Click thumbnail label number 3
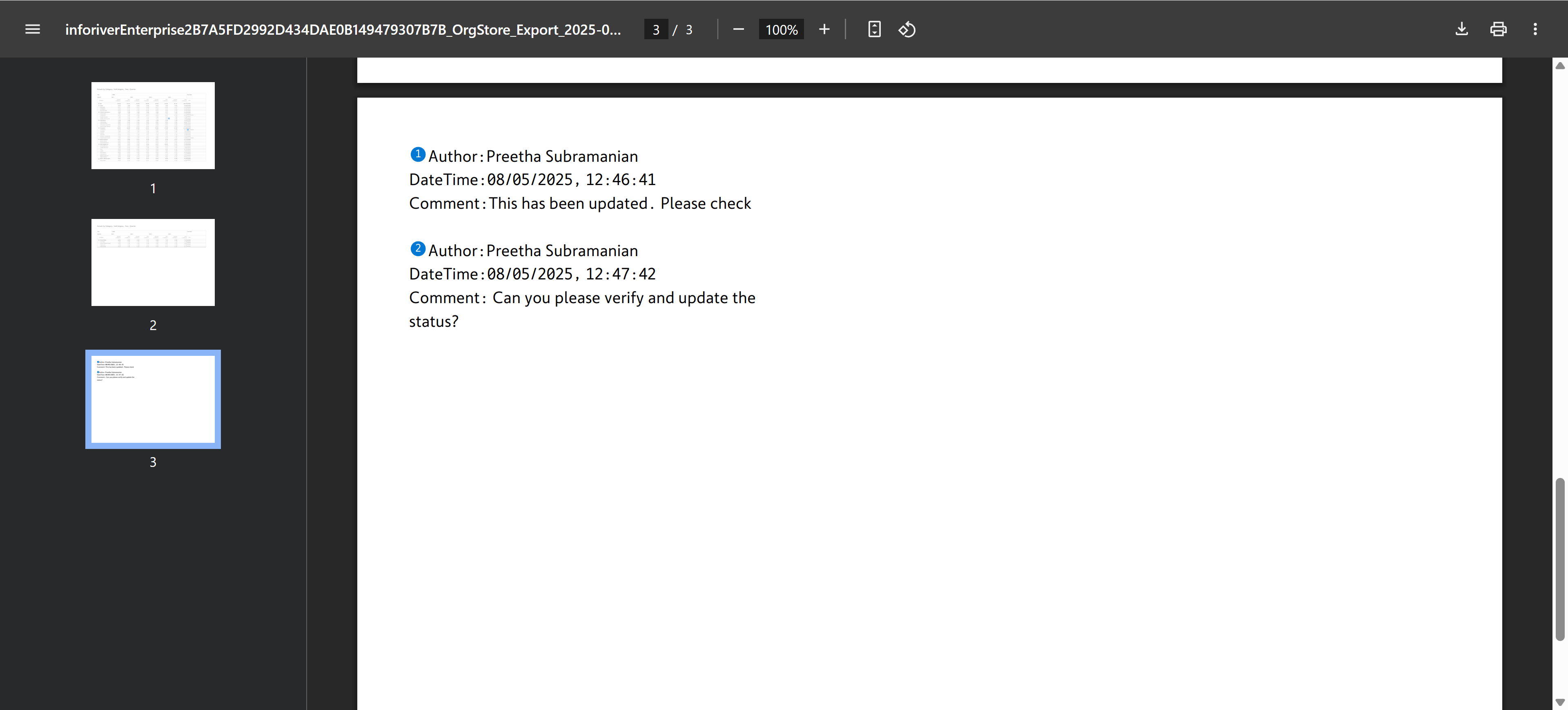The image size is (1568, 710). 153,462
